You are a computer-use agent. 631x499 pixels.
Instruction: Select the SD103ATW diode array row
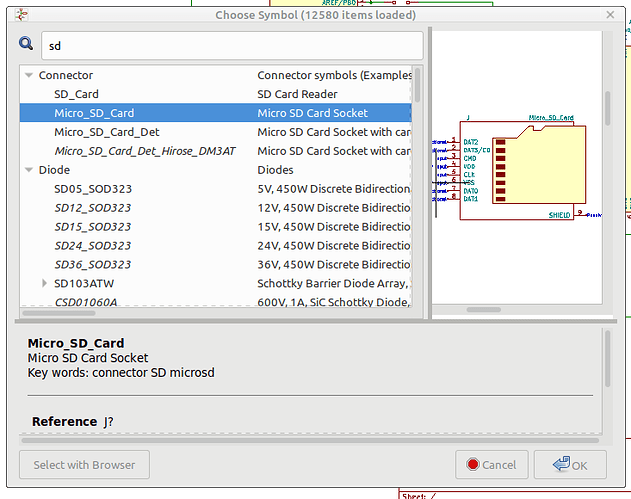[x=216, y=283]
